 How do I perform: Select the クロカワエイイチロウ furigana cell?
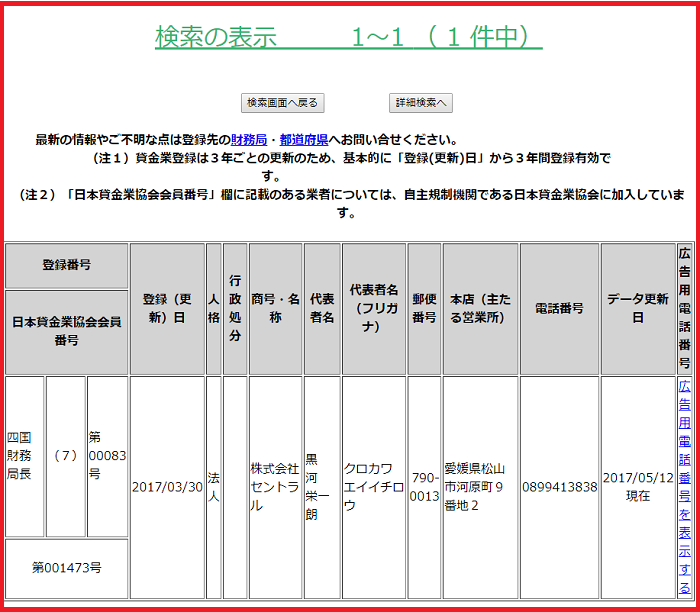pos(374,487)
